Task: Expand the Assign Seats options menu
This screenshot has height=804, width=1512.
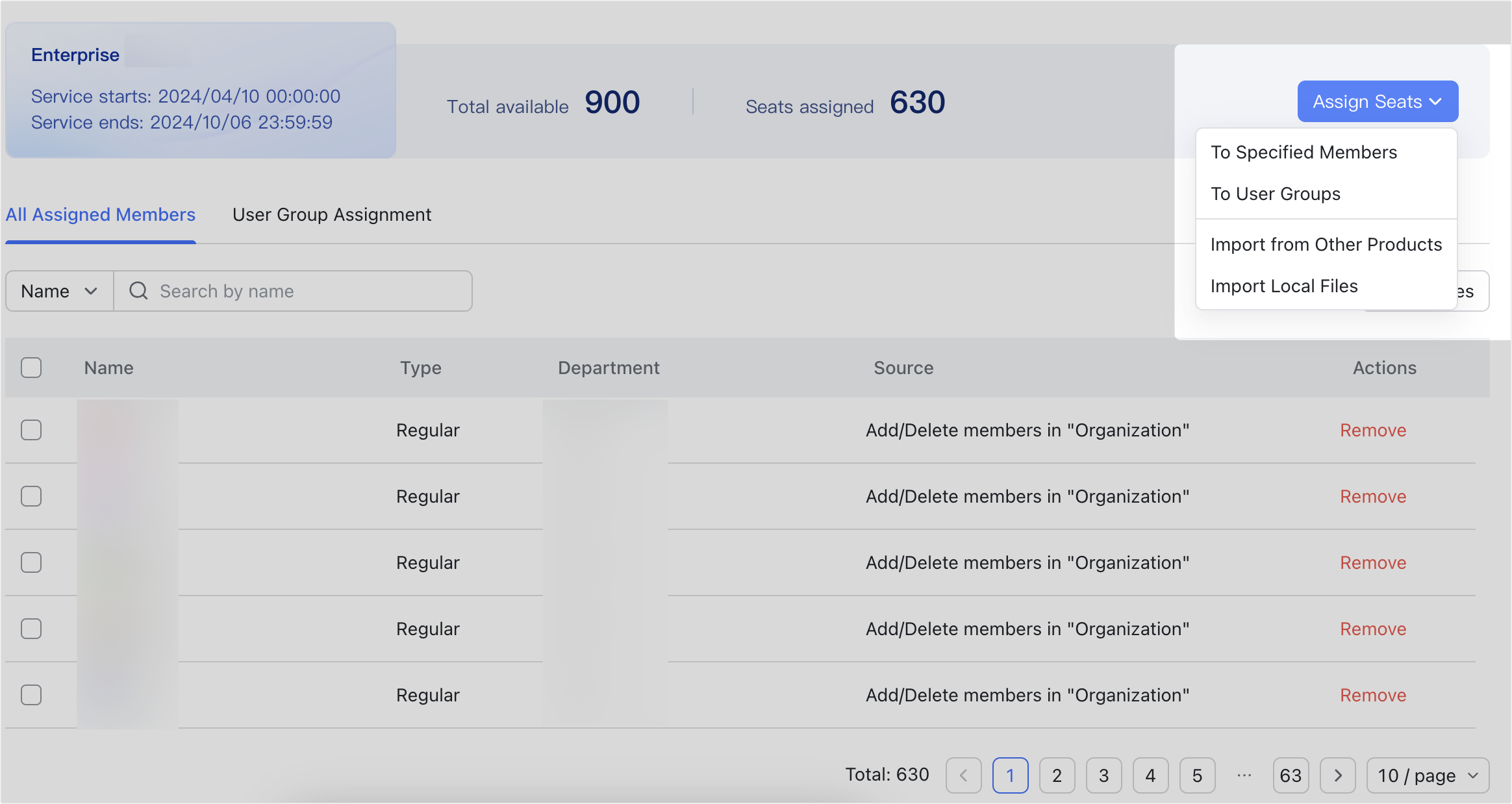Action: tap(1378, 101)
